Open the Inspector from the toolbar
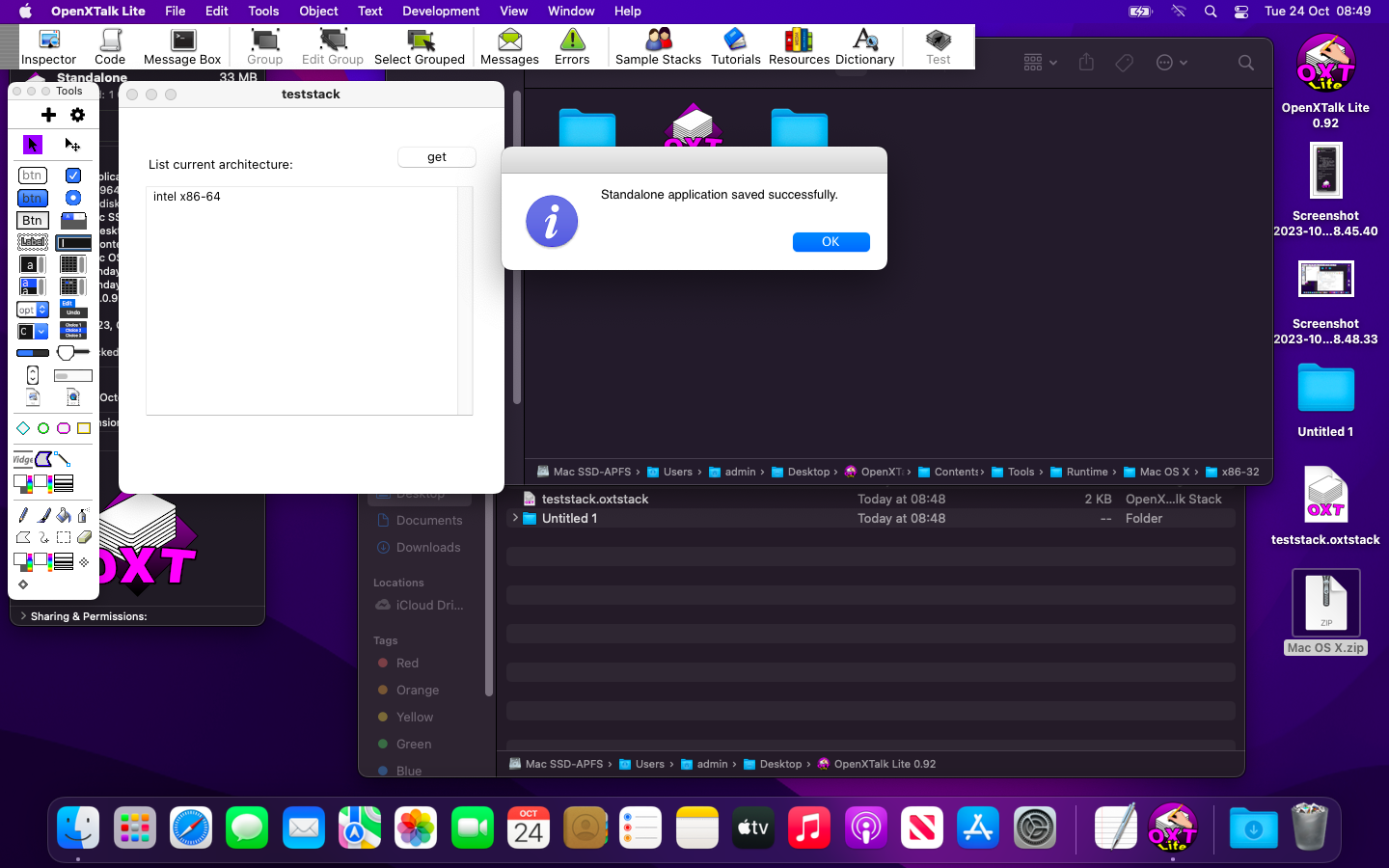1389x868 pixels. [48, 46]
